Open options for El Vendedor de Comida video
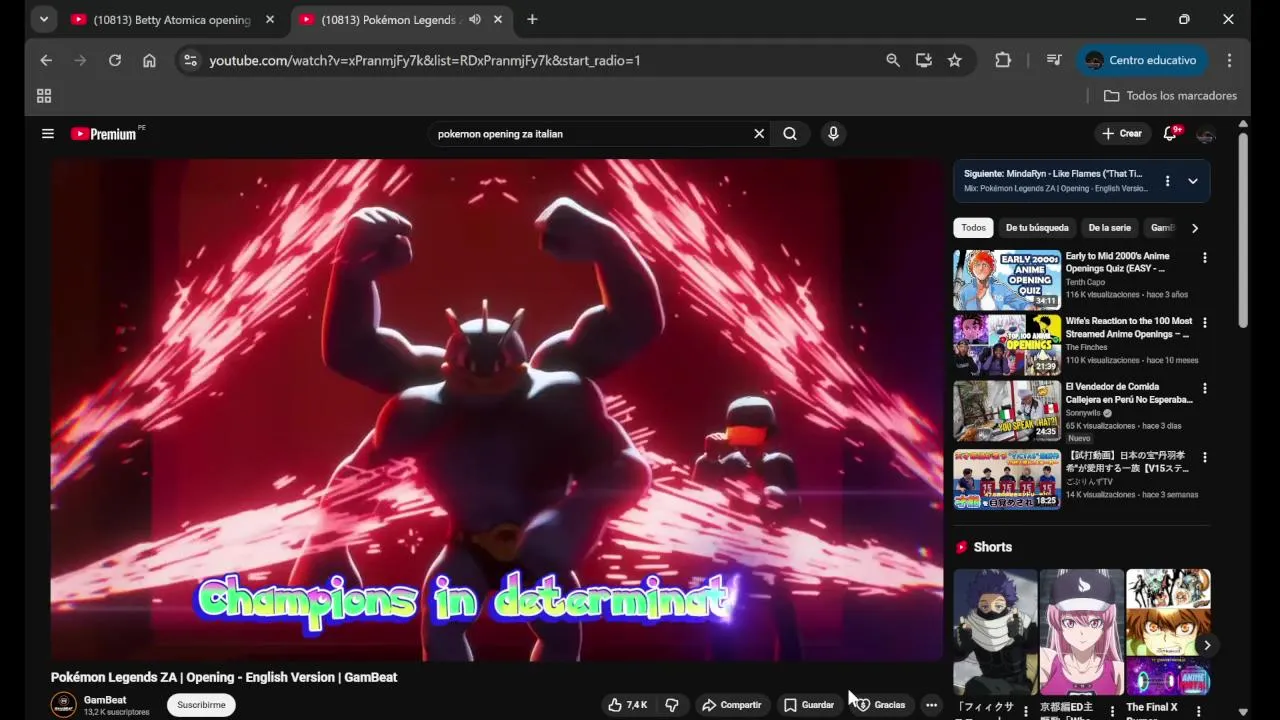1280x720 pixels. point(1204,388)
